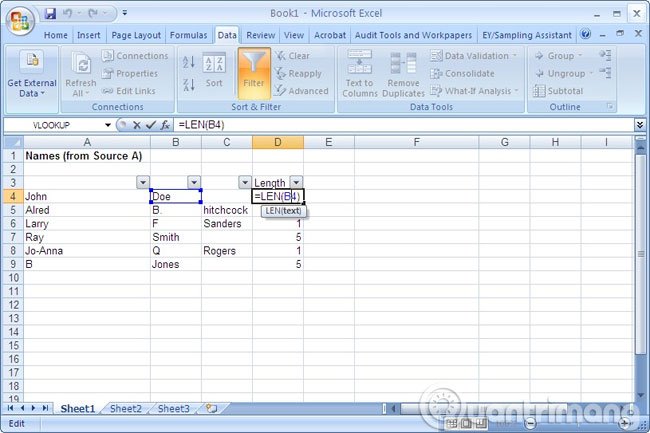This screenshot has height=433, width=650.
Task: Select the cell containing hitchcock
Action: click(227, 210)
